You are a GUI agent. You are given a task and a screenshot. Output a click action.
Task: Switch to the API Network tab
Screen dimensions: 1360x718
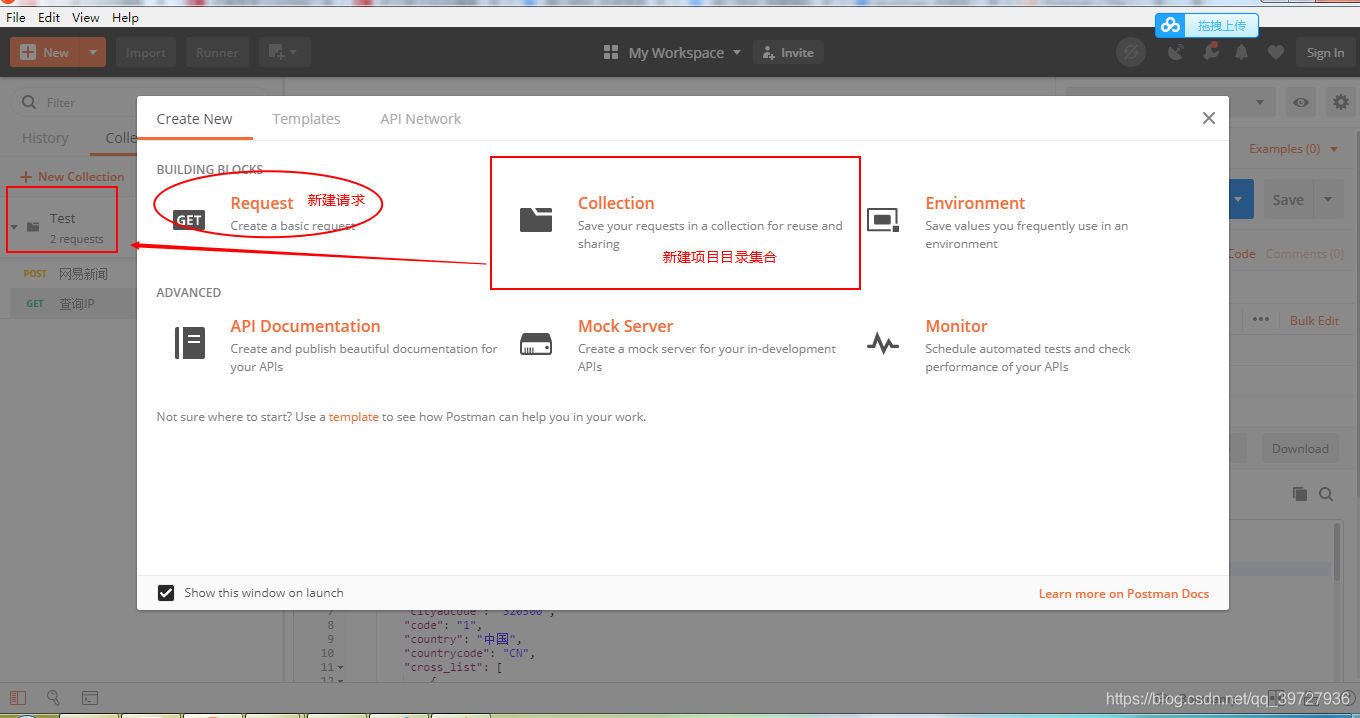[x=420, y=118]
